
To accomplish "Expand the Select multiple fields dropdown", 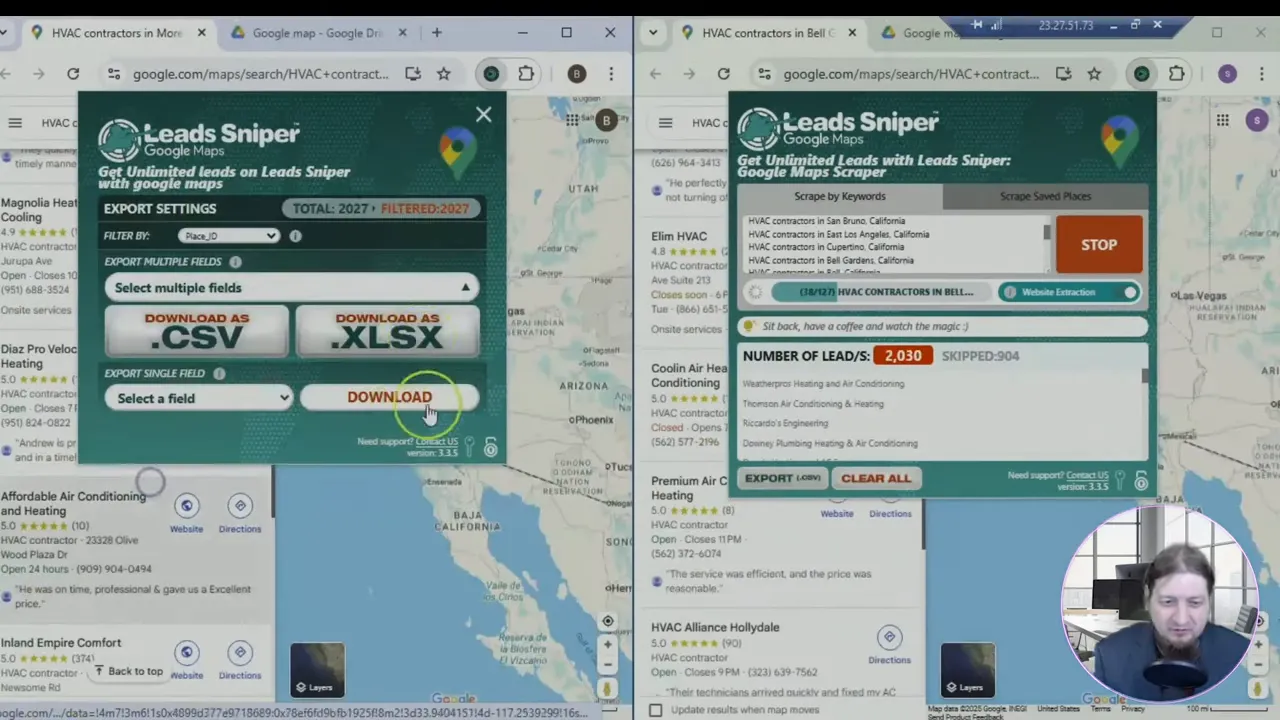I will [291, 288].
